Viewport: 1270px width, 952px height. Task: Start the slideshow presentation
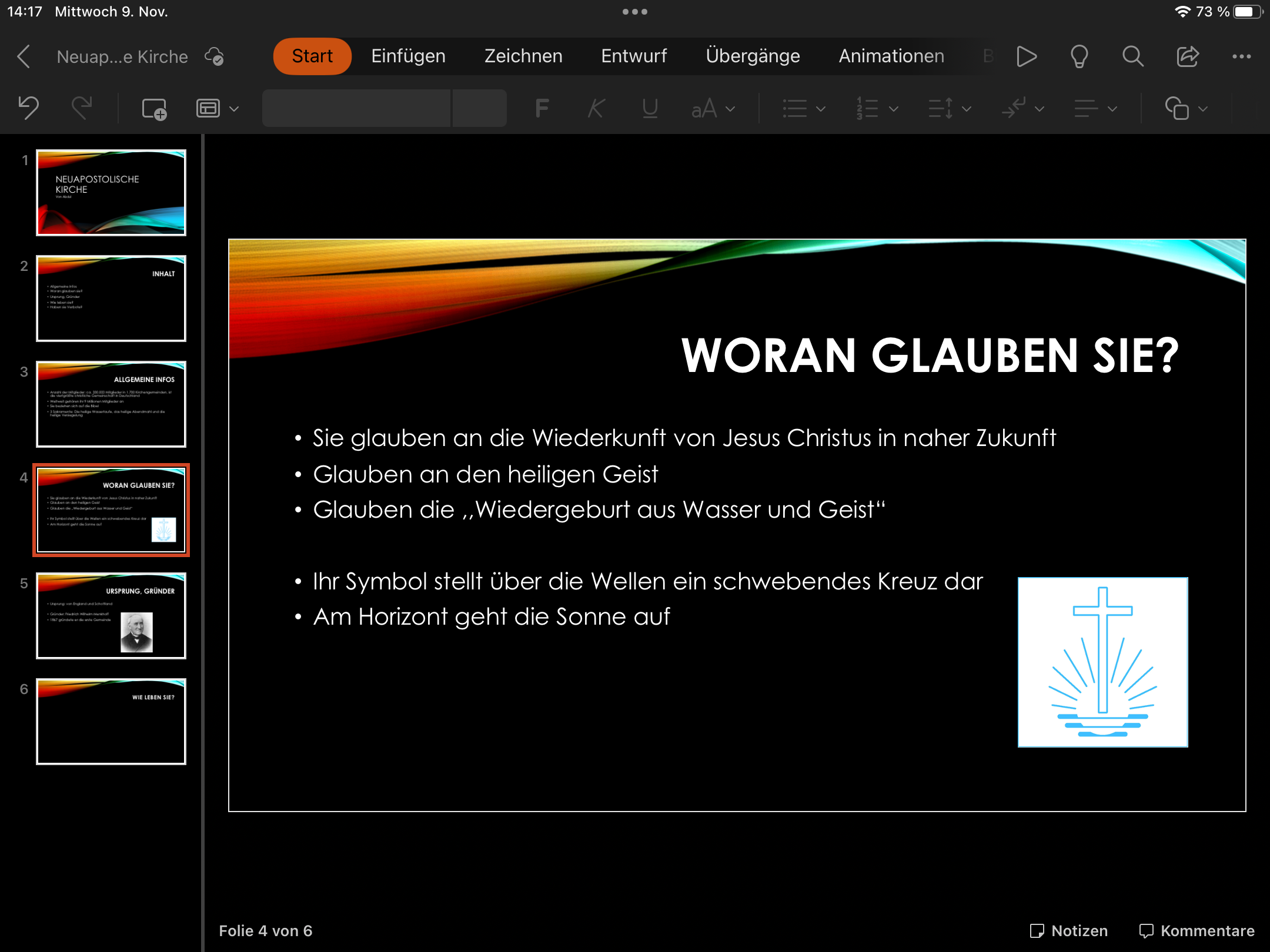point(1027,56)
